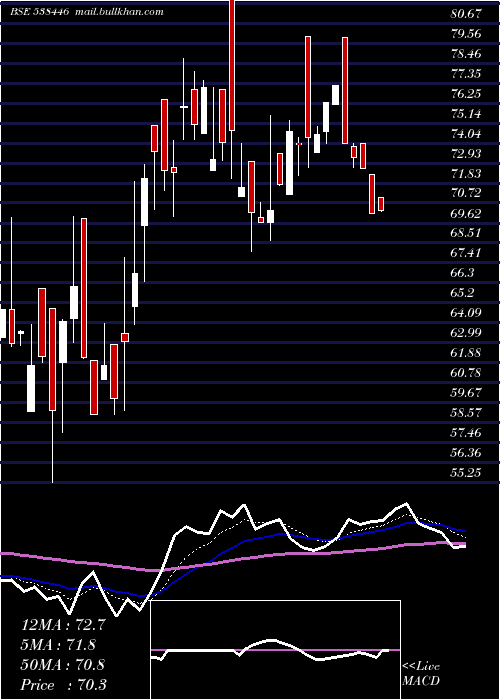Click the <<Live MACD label
This screenshot has width=500, height=700.
(421, 674)
